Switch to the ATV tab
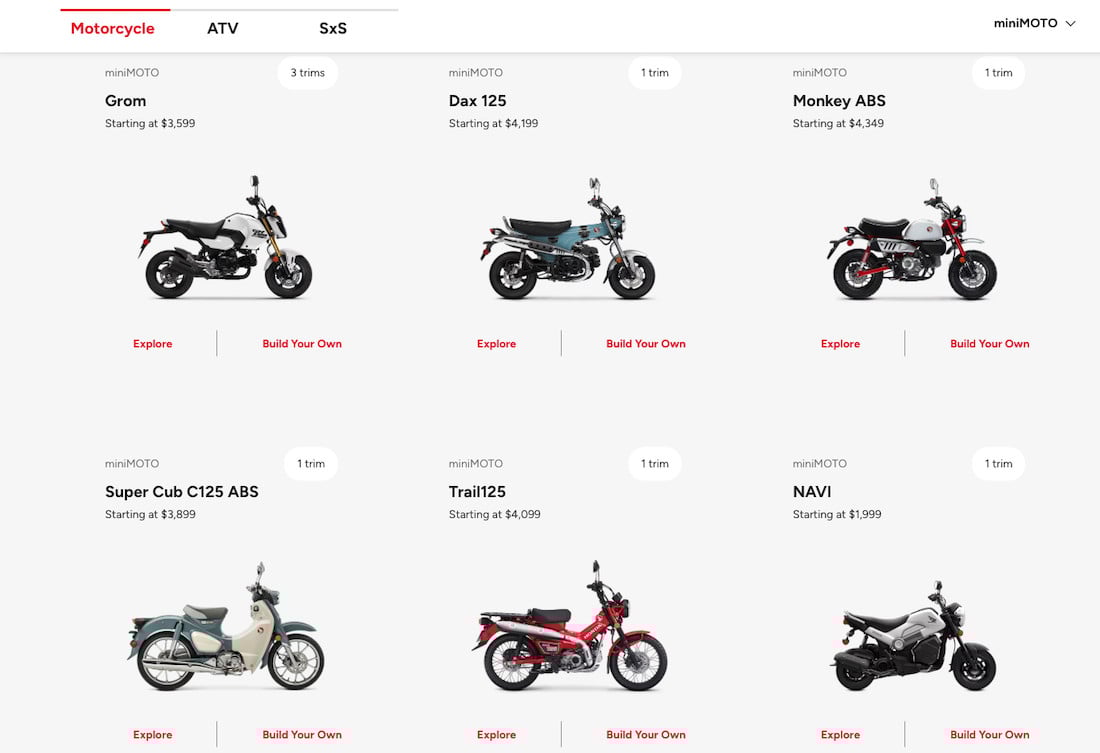This screenshot has height=753, width=1100. [x=222, y=28]
